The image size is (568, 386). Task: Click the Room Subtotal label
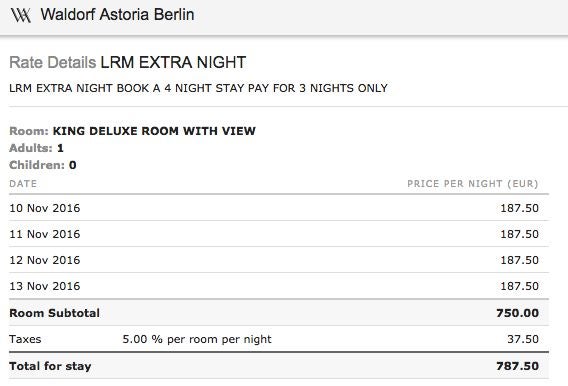coord(54,313)
